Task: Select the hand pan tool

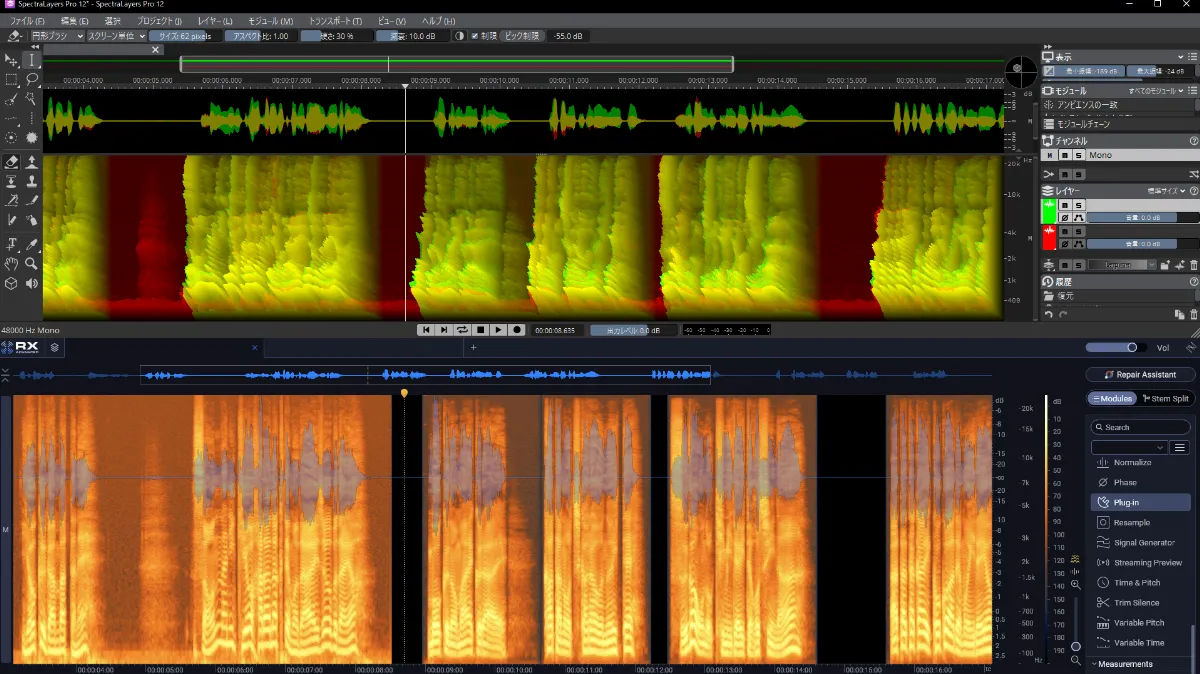Action: pos(12,263)
